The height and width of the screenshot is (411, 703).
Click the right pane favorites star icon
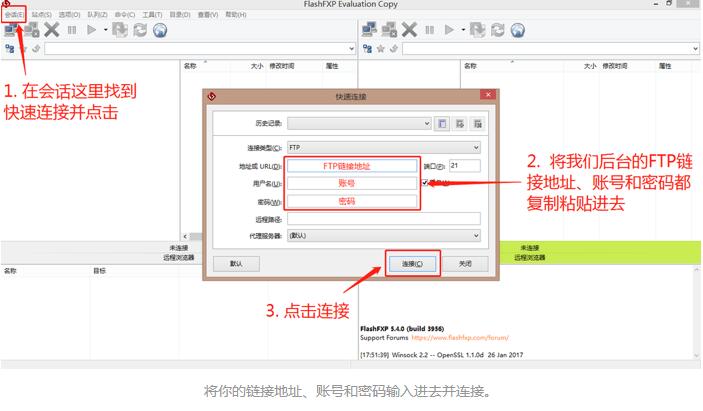(x=381, y=48)
